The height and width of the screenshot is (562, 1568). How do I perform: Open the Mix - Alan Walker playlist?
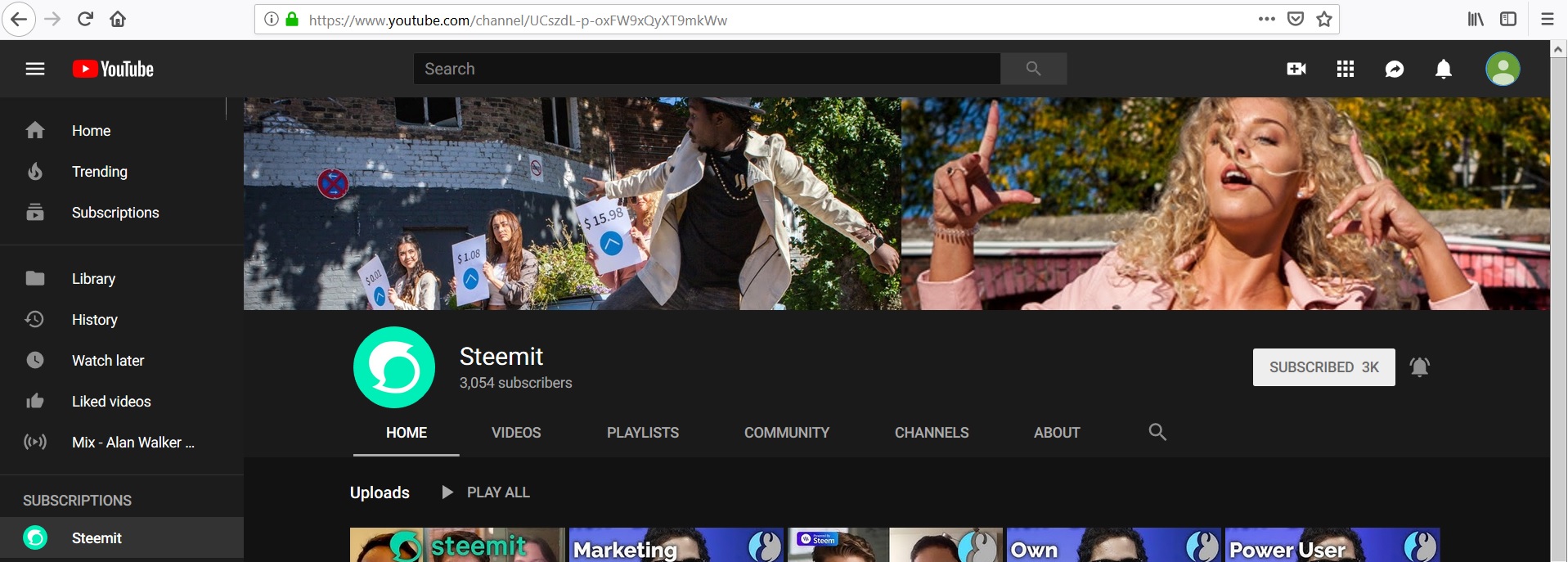[121, 443]
